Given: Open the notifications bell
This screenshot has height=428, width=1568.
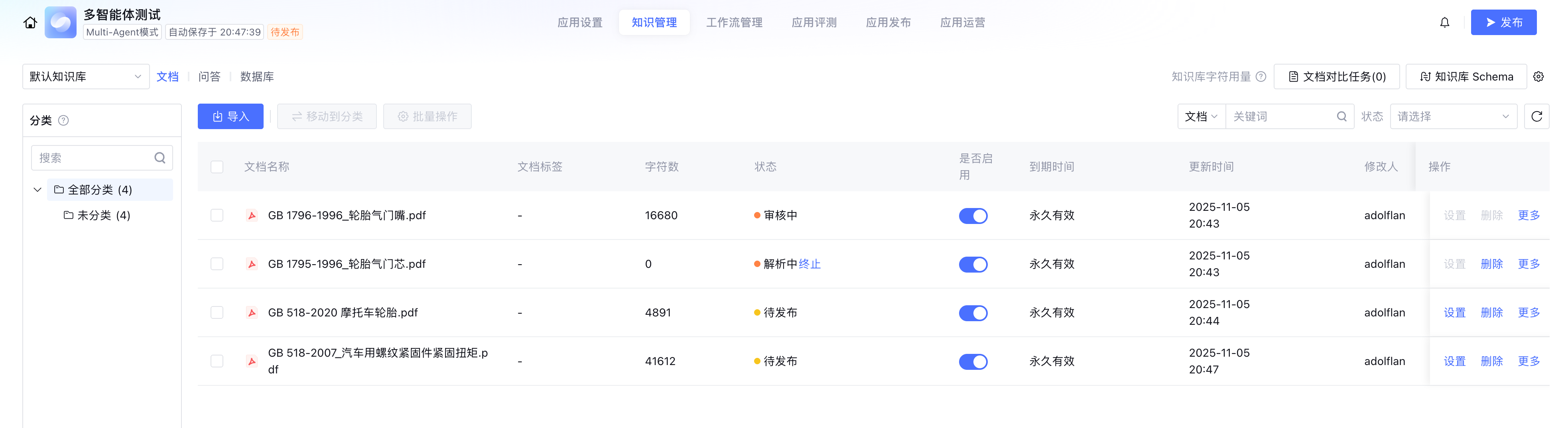Looking at the screenshot, I should pos(1444,23).
